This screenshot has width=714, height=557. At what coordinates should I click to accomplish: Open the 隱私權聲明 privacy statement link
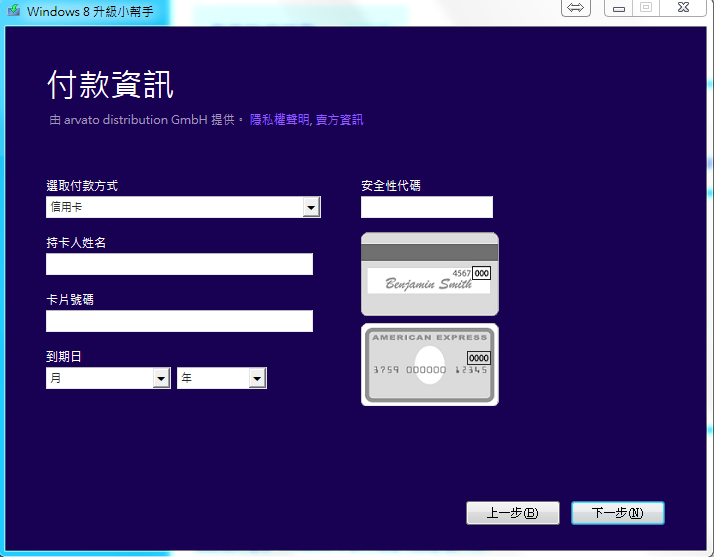point(279,120)
